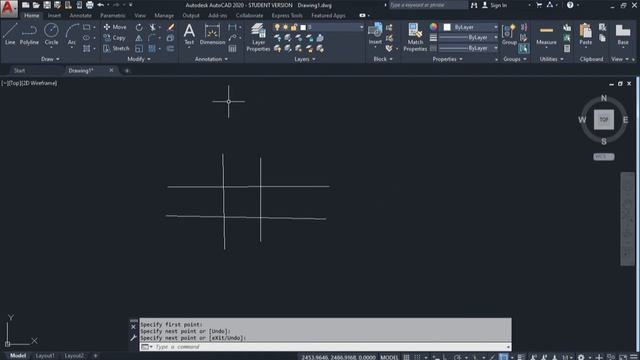Expand the Layers panel
640x360 pixels.
tap(304, 59)
